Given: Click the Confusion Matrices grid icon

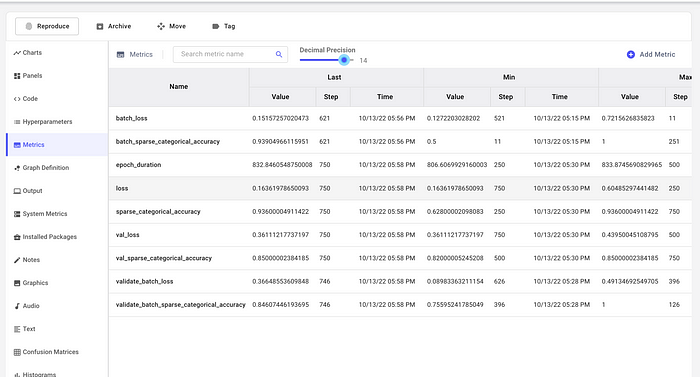Looking at the screenshot, I should tap(17, 352).
